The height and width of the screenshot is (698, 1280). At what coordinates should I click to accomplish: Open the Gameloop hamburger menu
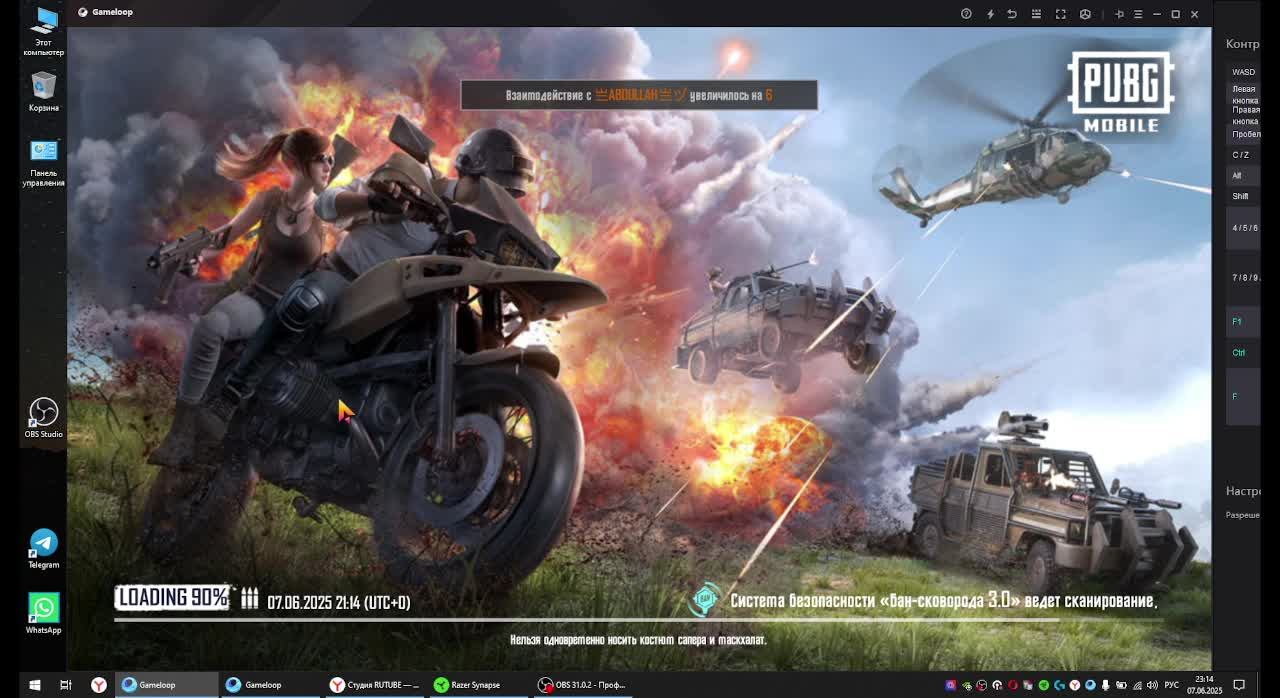pos(1138,14)
